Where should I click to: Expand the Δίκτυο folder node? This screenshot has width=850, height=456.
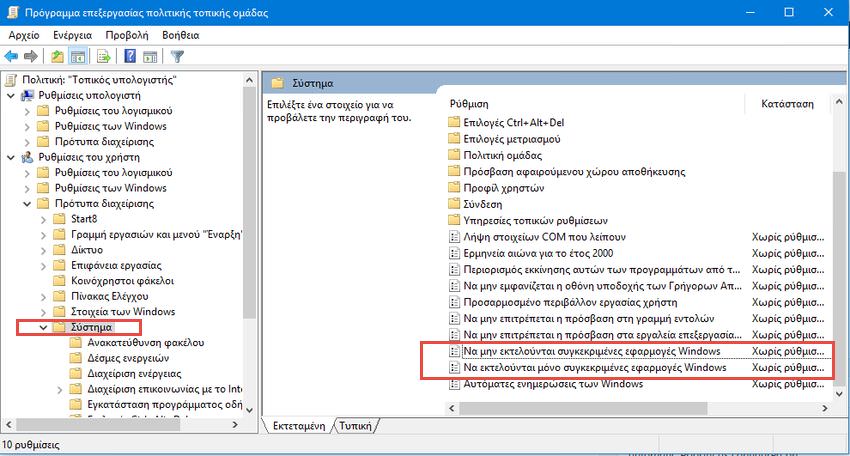(x=43, y=250)
